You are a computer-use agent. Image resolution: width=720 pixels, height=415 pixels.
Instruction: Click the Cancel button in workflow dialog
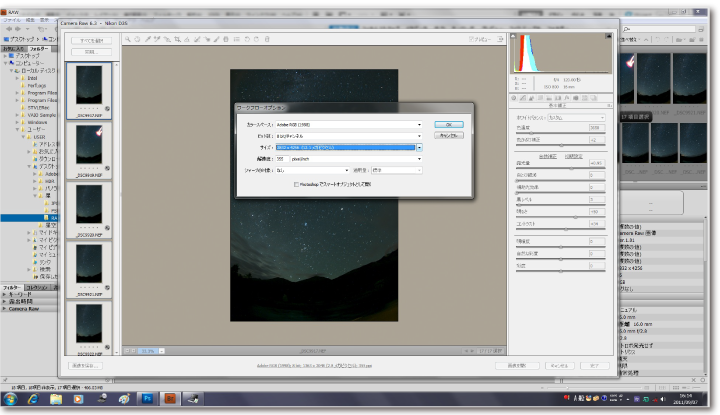tap(448, 136)
